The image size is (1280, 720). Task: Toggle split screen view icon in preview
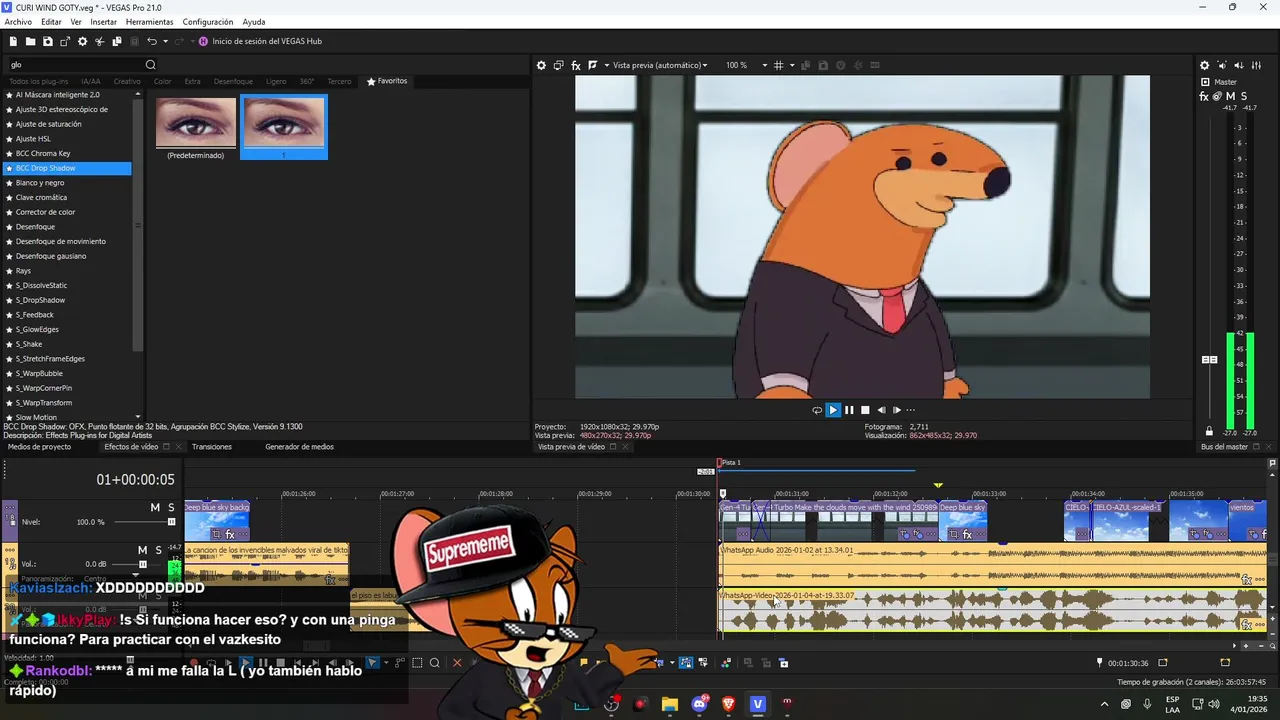click(593, 65)
